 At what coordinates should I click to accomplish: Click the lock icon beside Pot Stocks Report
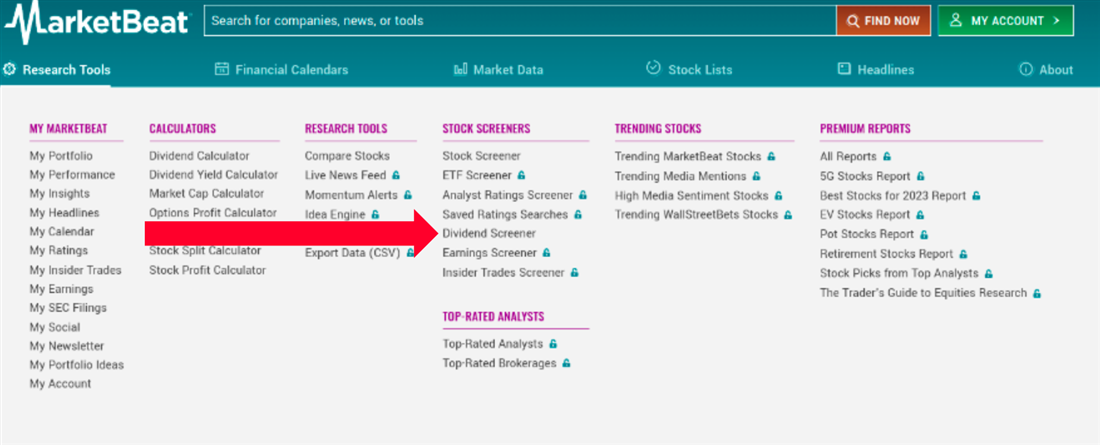coord(924,234)
